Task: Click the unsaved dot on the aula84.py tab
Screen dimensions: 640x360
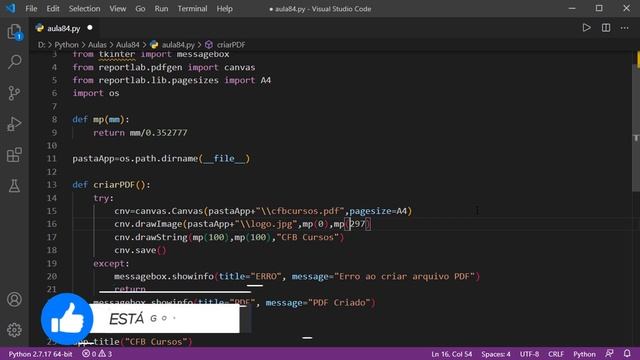Action: 90,28
